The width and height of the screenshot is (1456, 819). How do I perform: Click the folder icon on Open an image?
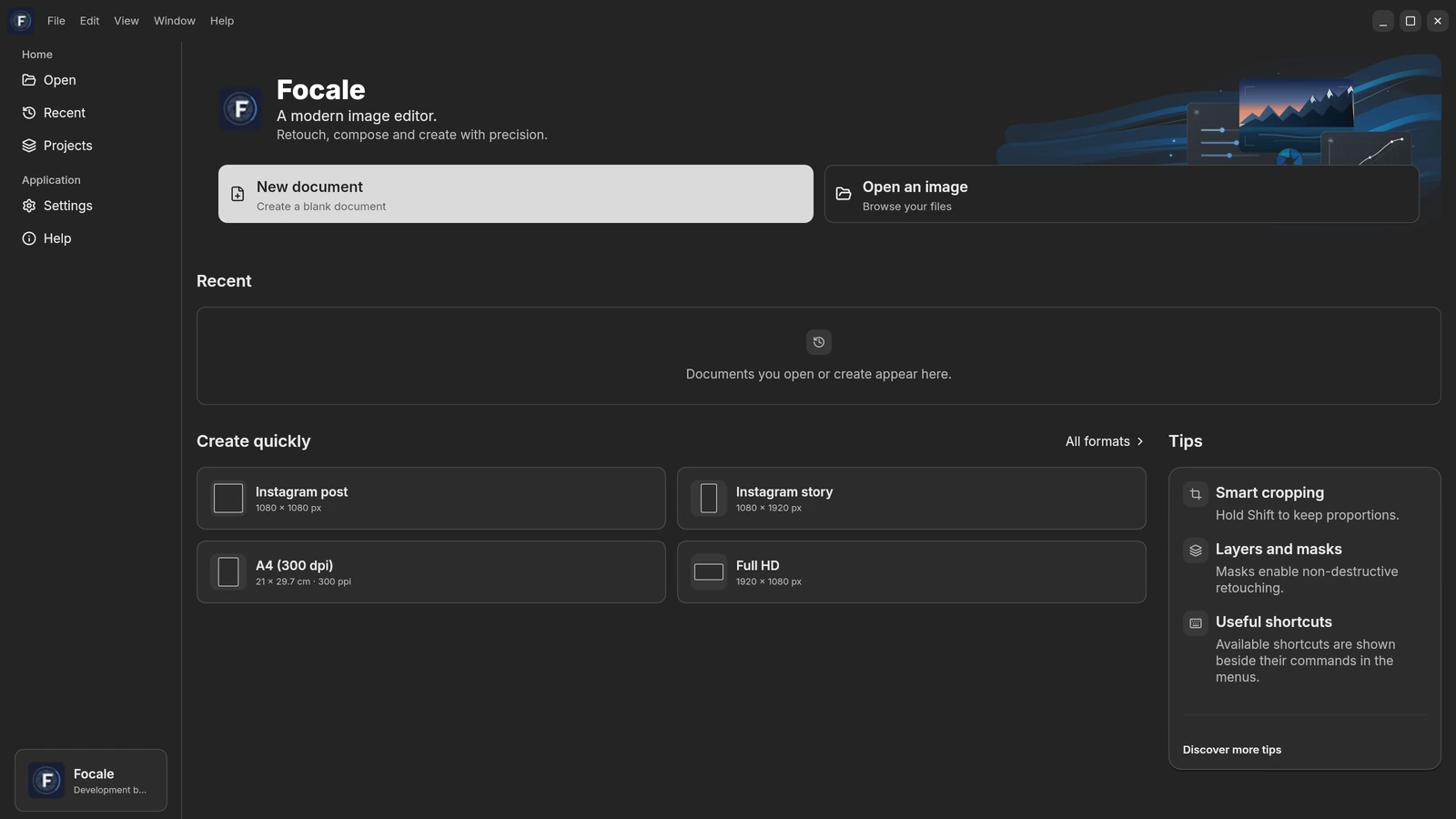844,194
